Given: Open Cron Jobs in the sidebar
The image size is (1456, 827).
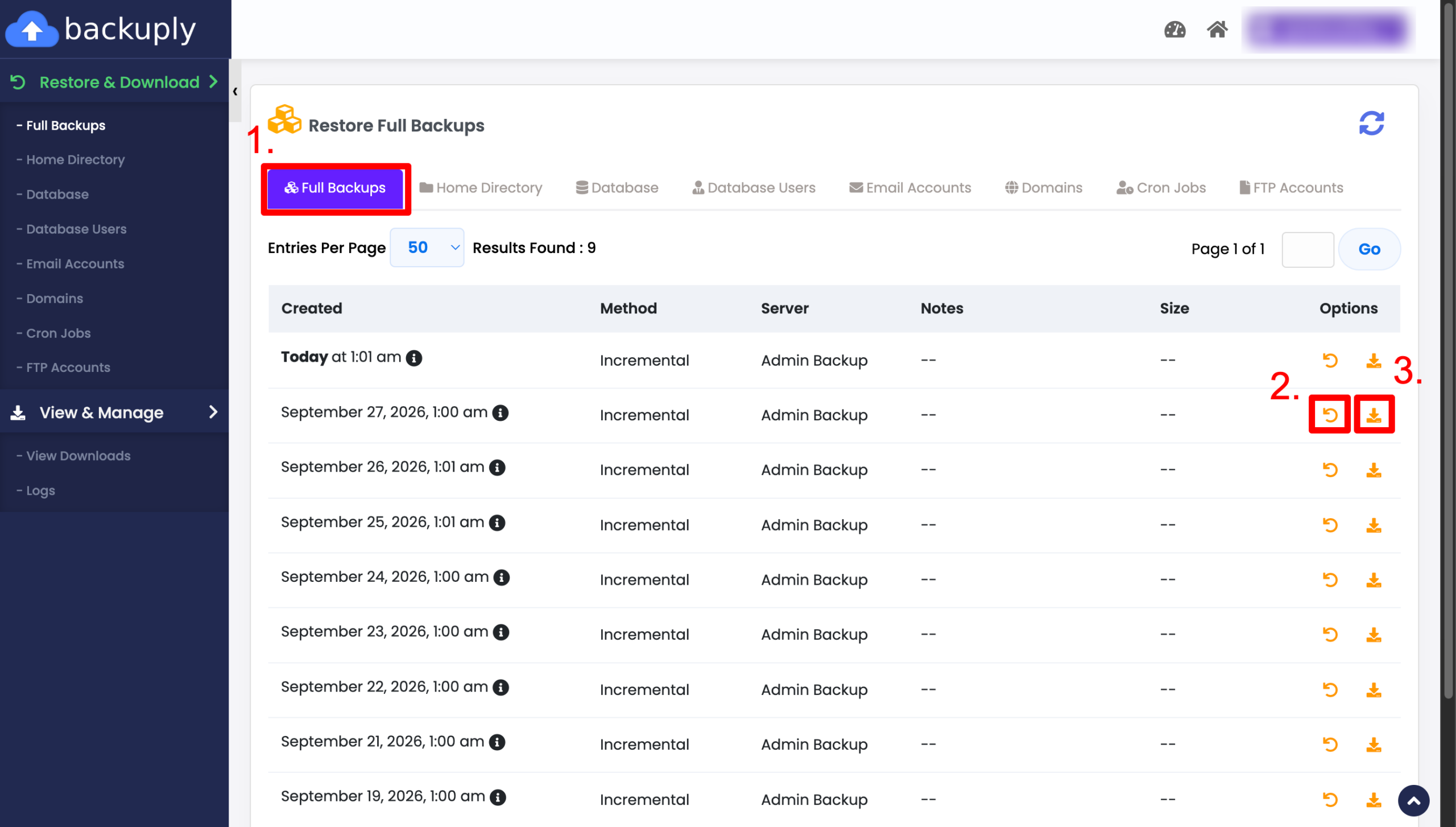Looking at the screenshot, I should pyautogui.click(x=53, y=333).
